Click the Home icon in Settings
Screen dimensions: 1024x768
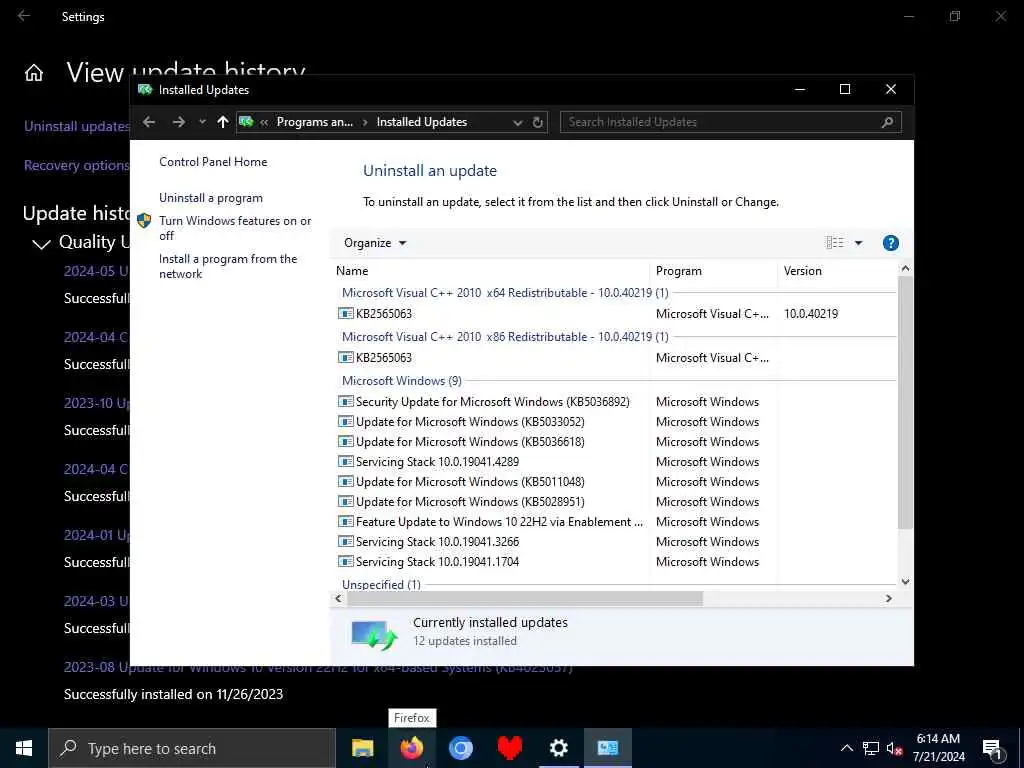click(x=34, y=73)
